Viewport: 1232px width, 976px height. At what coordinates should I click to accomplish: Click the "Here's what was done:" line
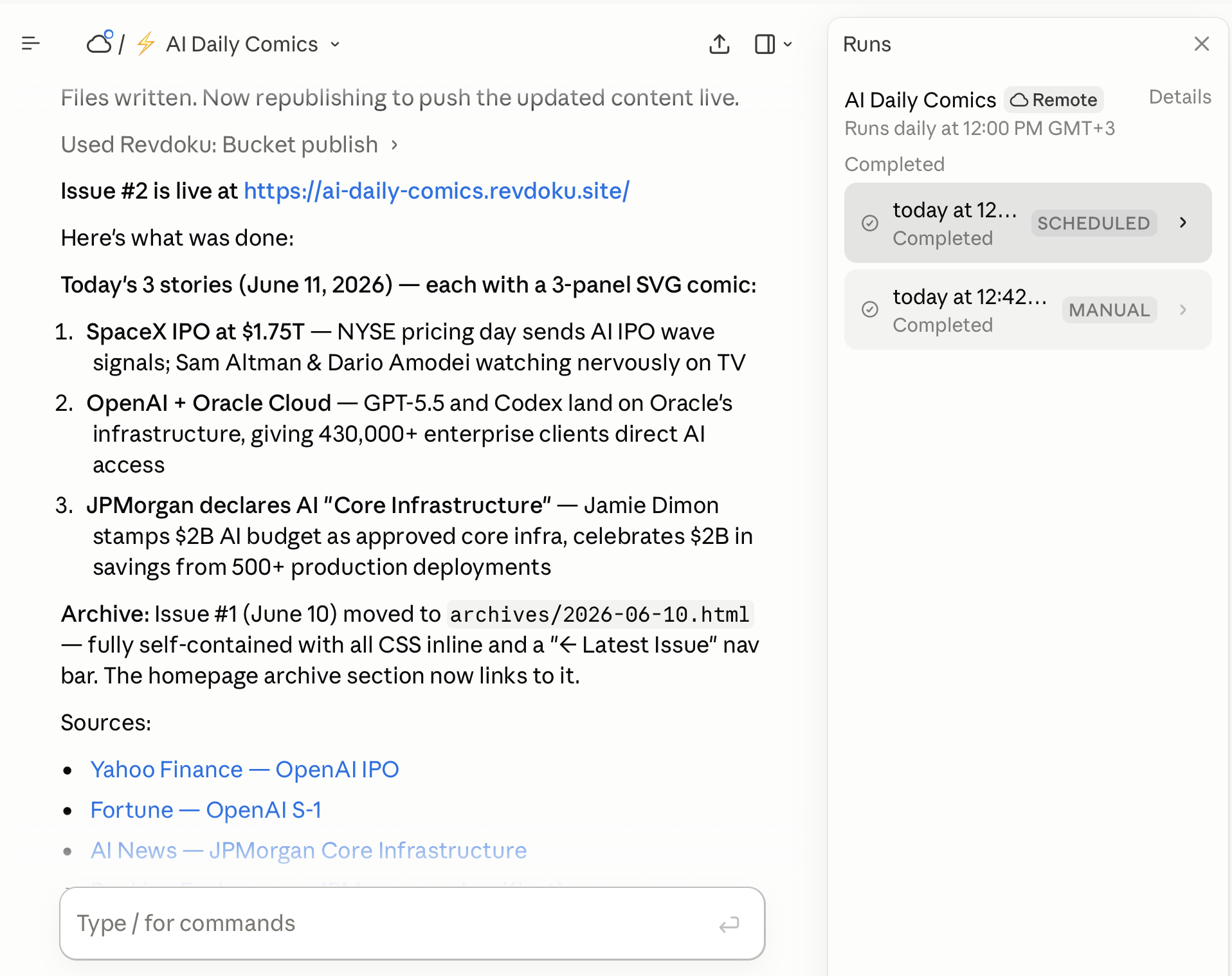coord(177,238)
